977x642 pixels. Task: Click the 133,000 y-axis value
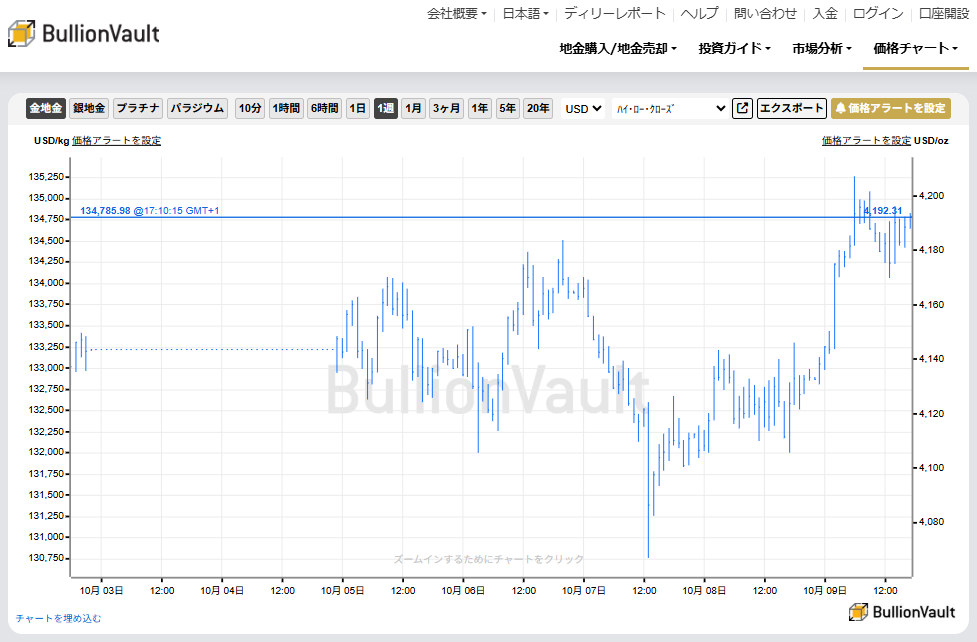(x=45, y=368)
